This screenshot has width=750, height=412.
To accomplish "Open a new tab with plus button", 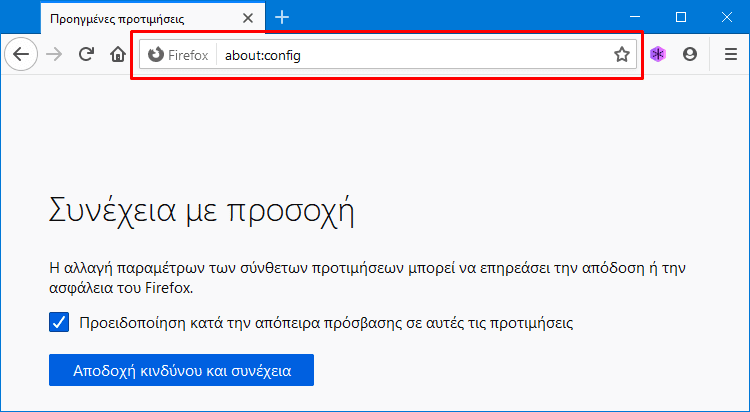I will point(282,18).
